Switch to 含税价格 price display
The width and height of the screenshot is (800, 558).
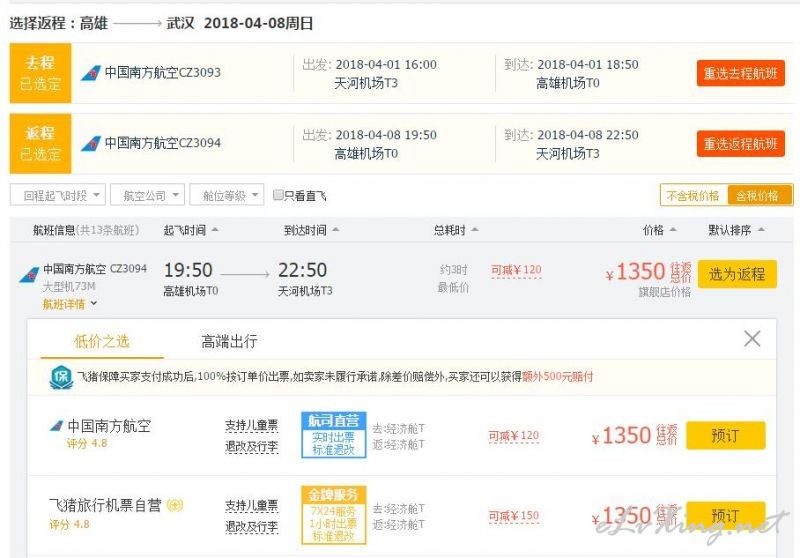(759, 195)
